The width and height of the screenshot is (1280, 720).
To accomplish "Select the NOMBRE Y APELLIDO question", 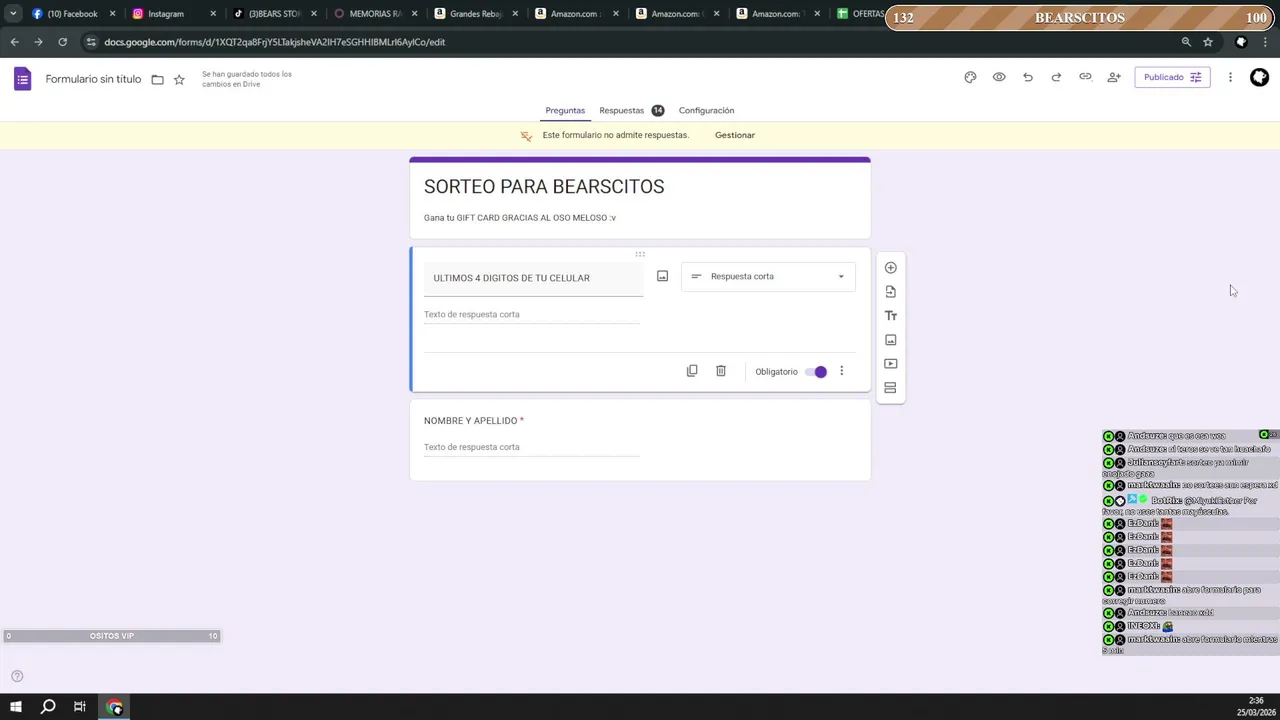I will click(640, 440).
